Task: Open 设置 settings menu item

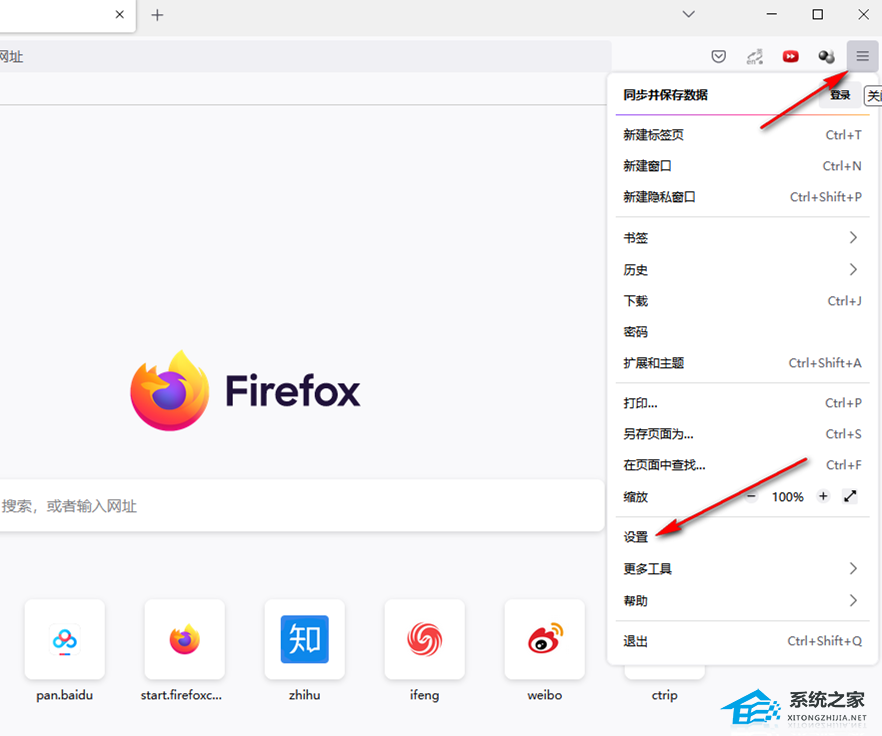Action: 742,537
